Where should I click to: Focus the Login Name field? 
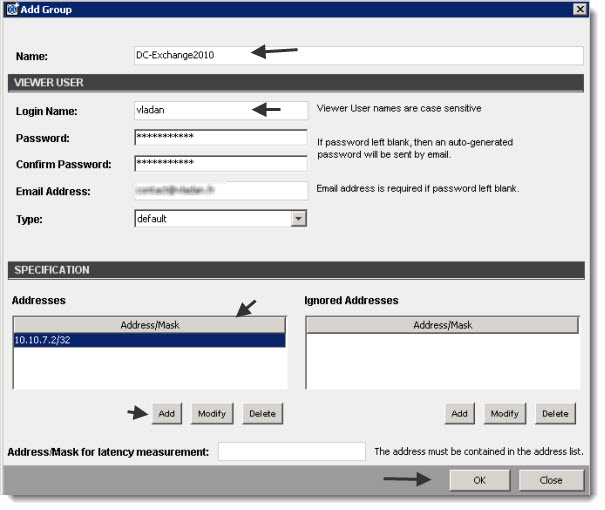coord(191,110)
